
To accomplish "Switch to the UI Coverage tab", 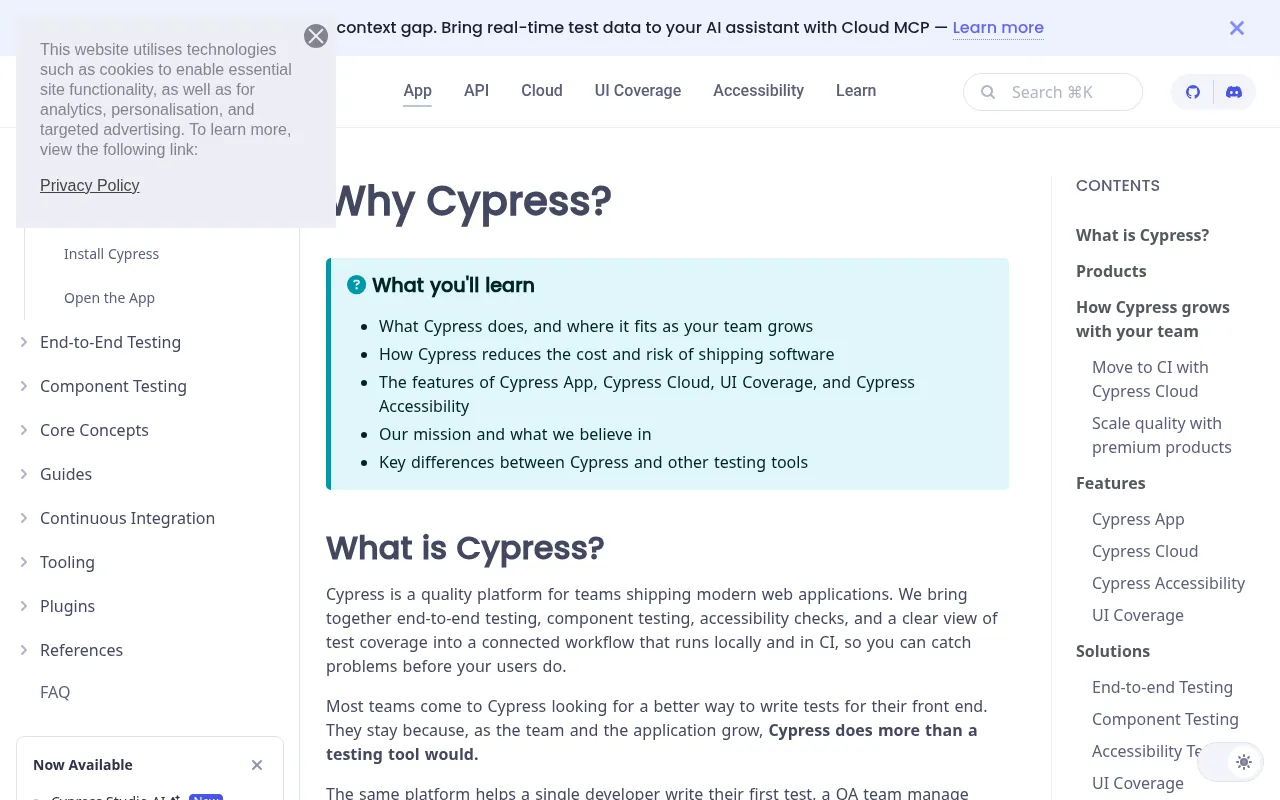I will point(638,91).
